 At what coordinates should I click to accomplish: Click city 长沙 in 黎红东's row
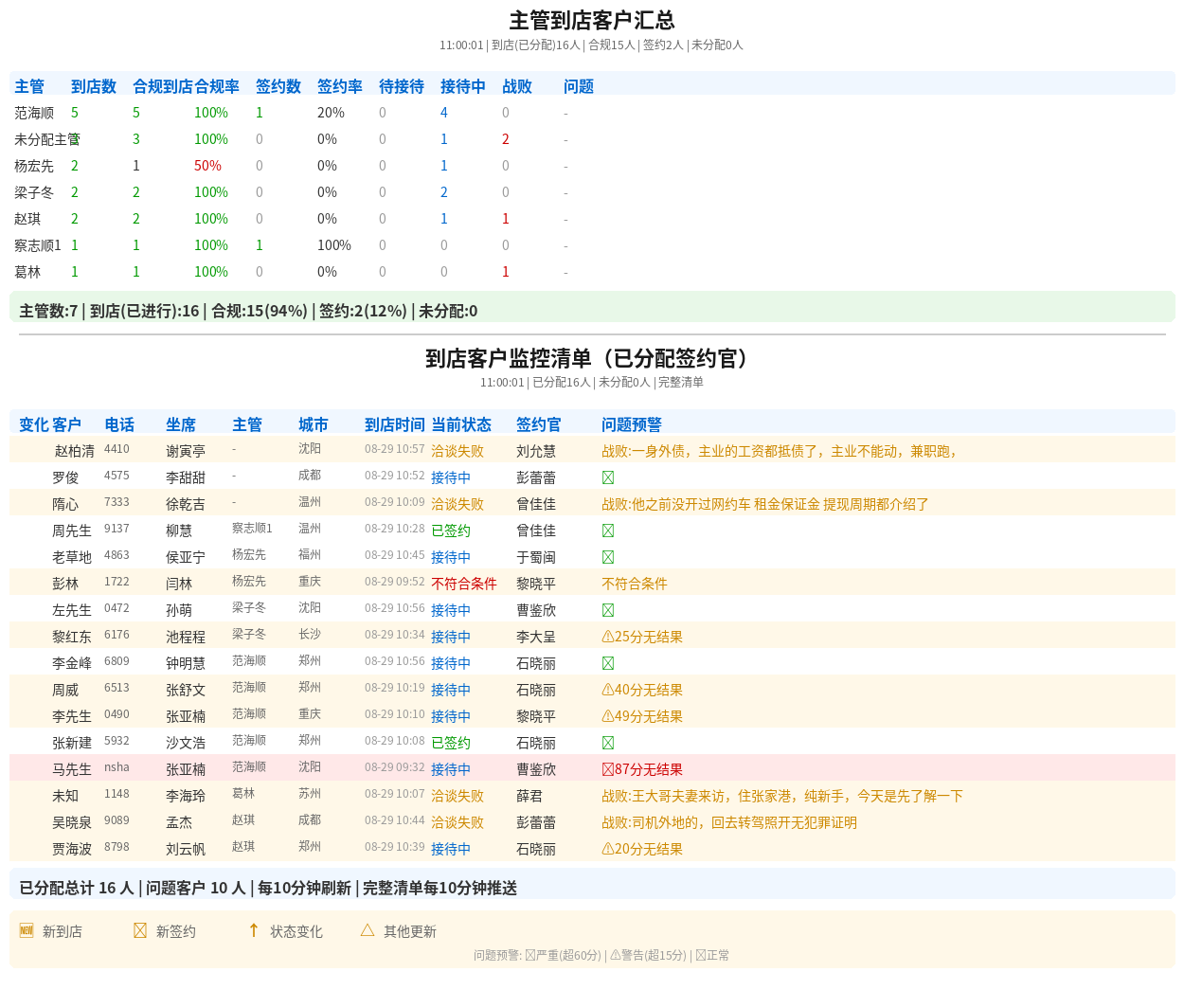(x=310, y=635)
